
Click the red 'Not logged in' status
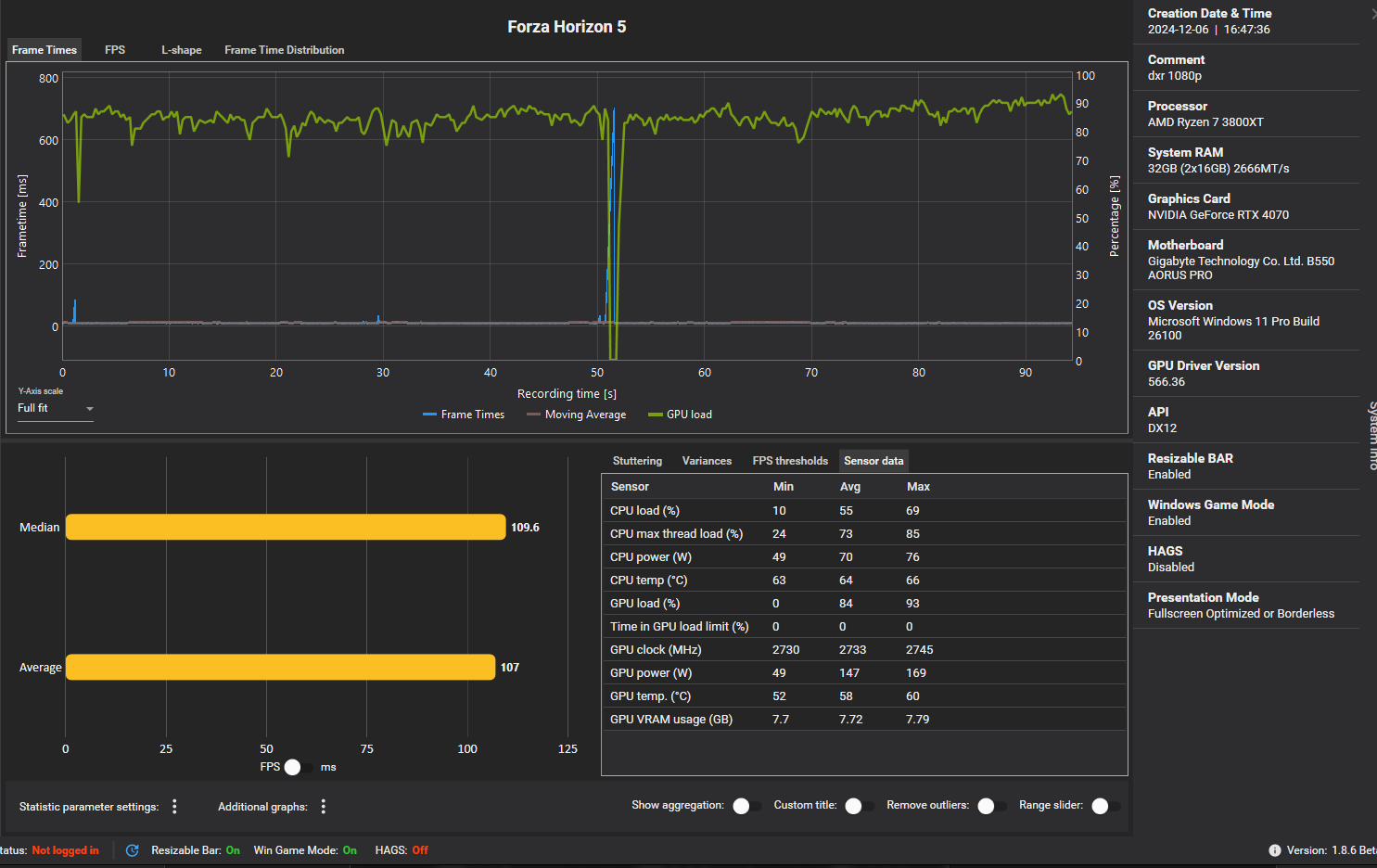[x=65, y=850]
